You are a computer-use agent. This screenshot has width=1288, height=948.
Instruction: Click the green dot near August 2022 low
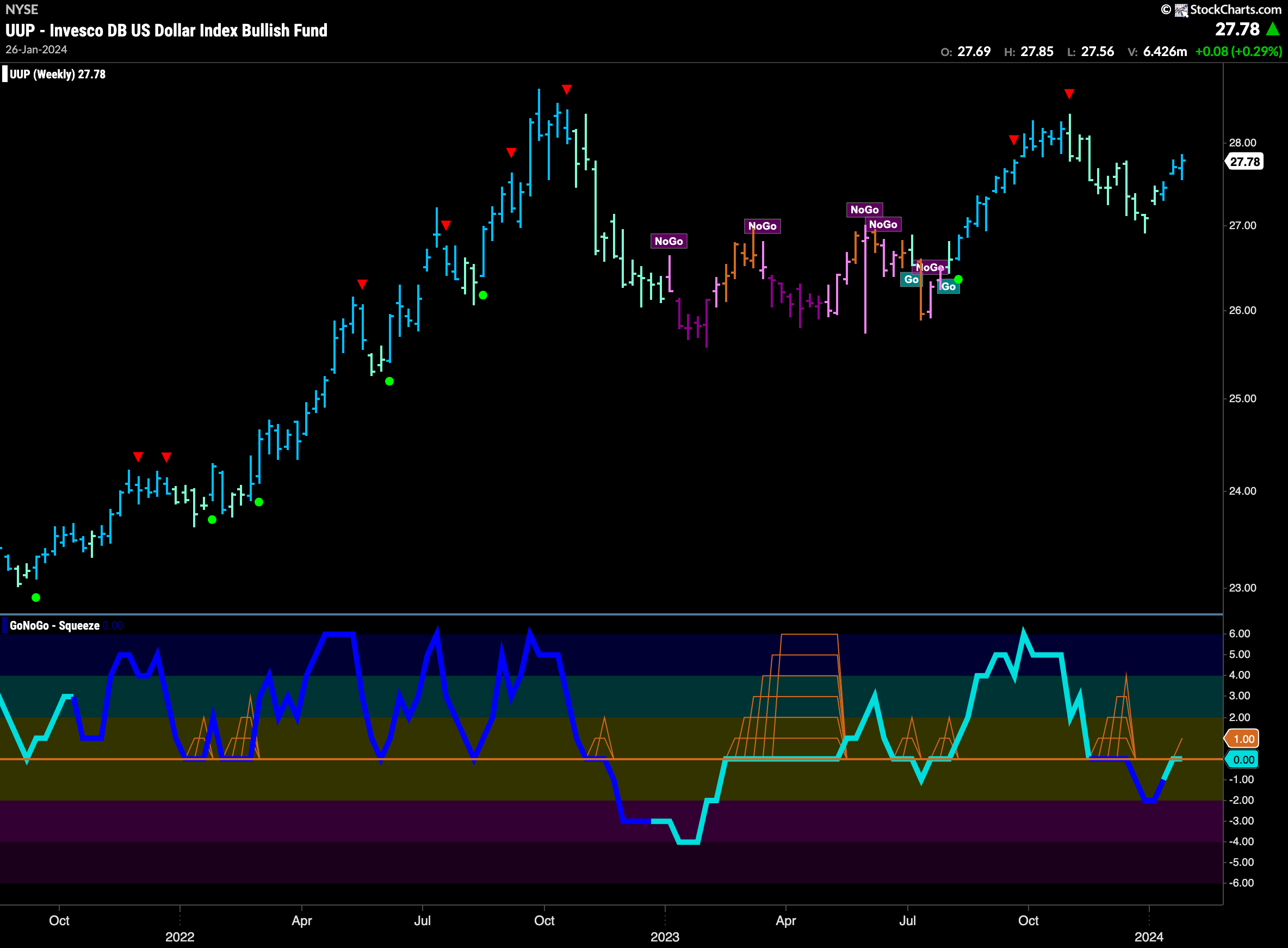483,295
